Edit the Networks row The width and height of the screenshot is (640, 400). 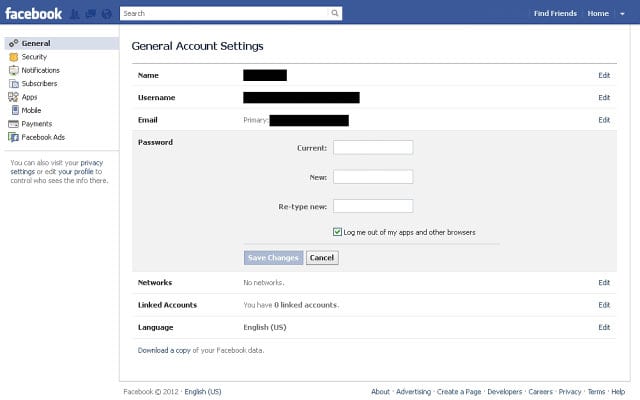point(604,282)
